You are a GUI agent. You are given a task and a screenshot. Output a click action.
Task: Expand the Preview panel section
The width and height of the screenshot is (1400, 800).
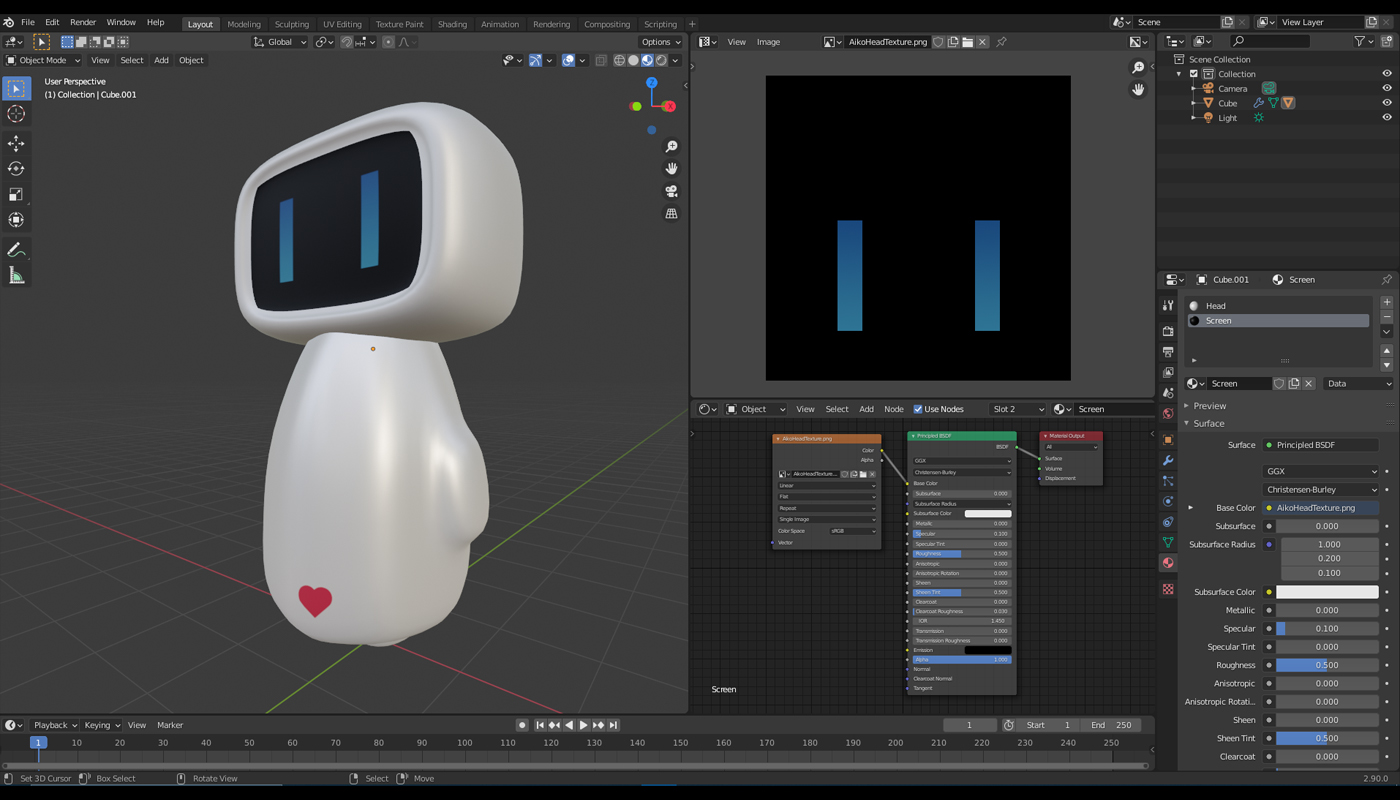[x=1209, y=406]
